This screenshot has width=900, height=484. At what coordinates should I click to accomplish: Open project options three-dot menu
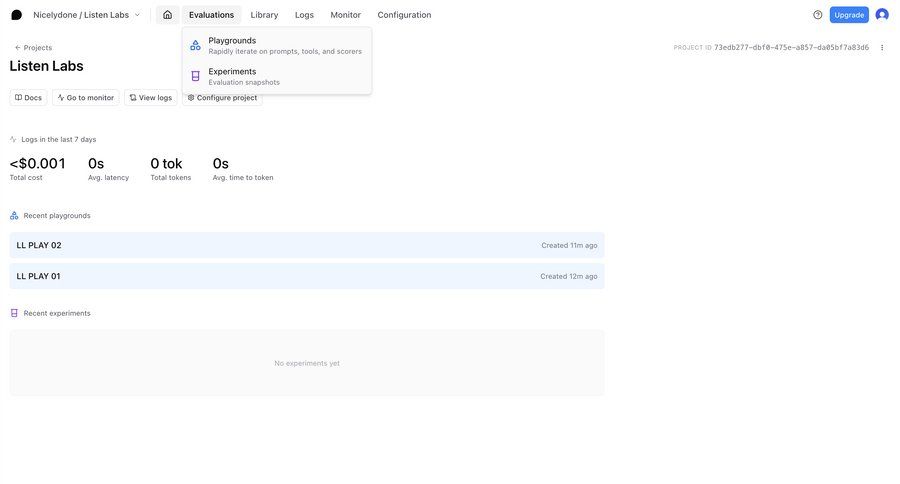tap(882, 48)
